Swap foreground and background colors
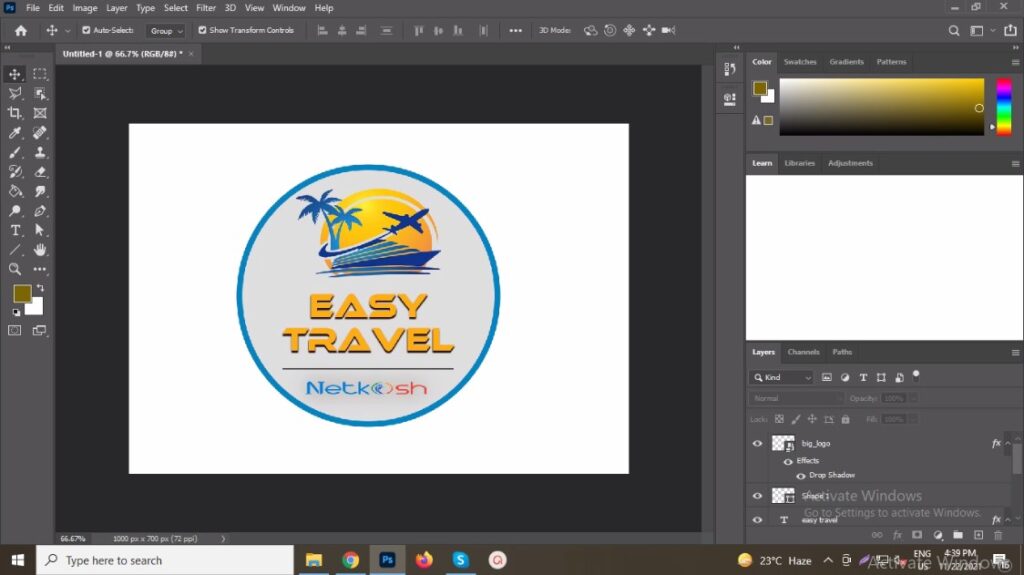 [x=40, y=288]
